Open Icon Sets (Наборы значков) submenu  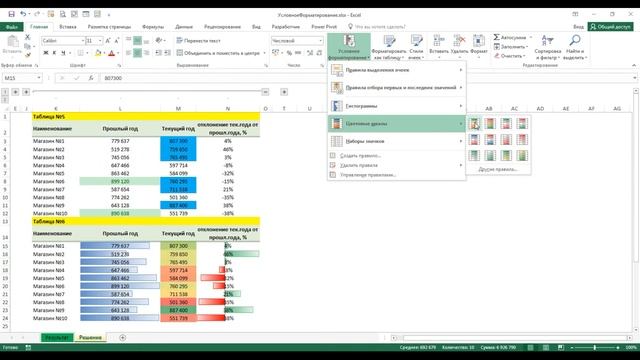coord(397,141)
